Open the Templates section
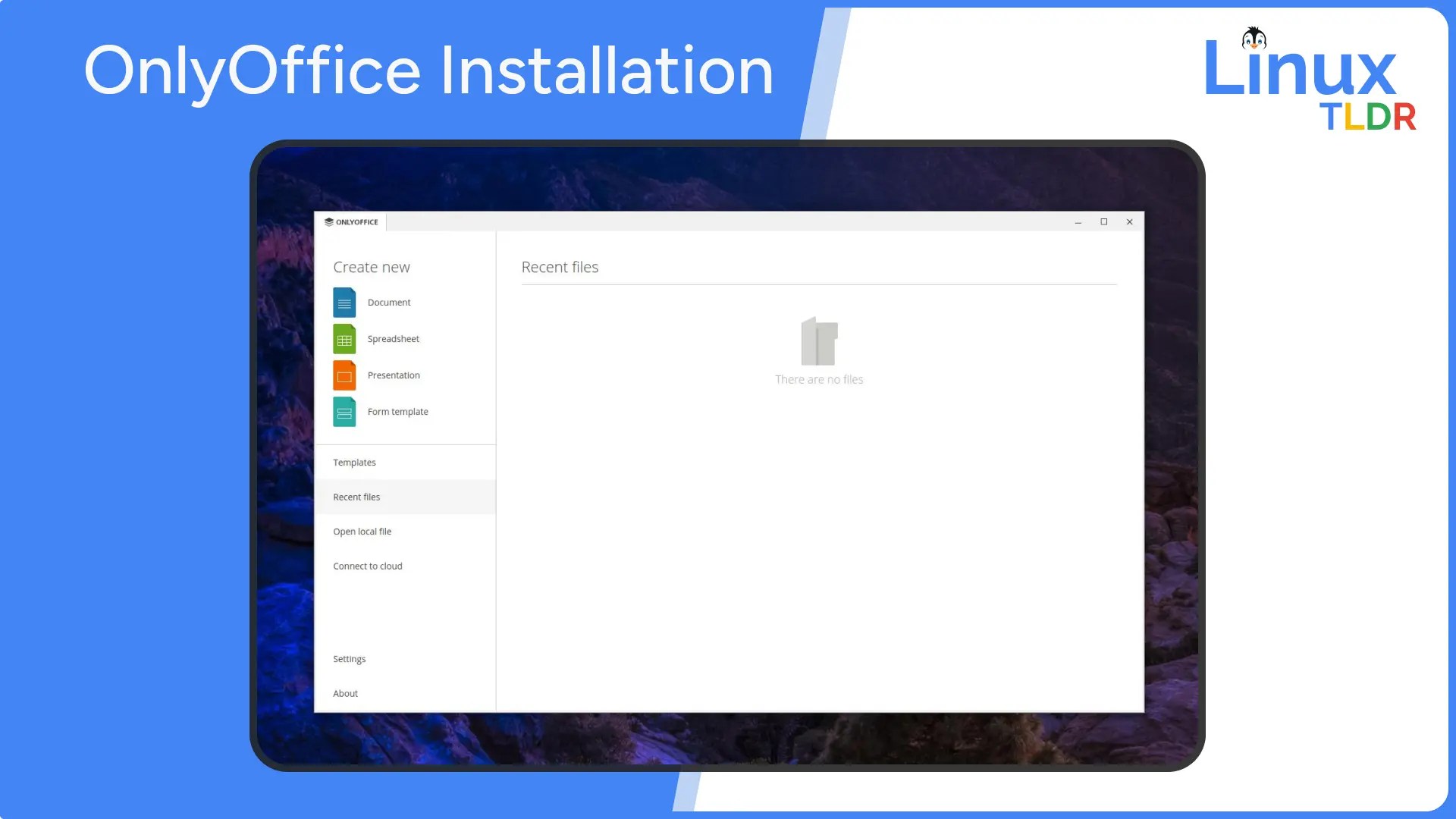This screenshot has height=819, width=1456. coord(354,462)
